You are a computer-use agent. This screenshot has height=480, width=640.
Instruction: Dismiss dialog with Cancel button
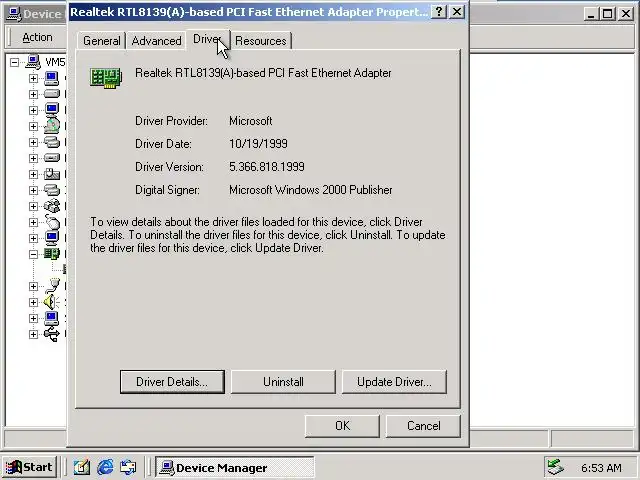(423, 426)
